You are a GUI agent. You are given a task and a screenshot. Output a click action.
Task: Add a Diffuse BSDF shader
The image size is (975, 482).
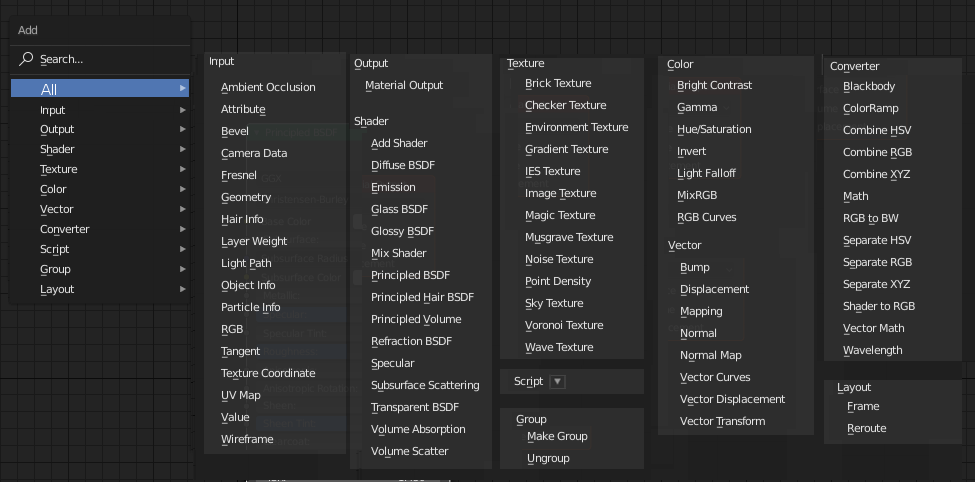pos(403,165)
